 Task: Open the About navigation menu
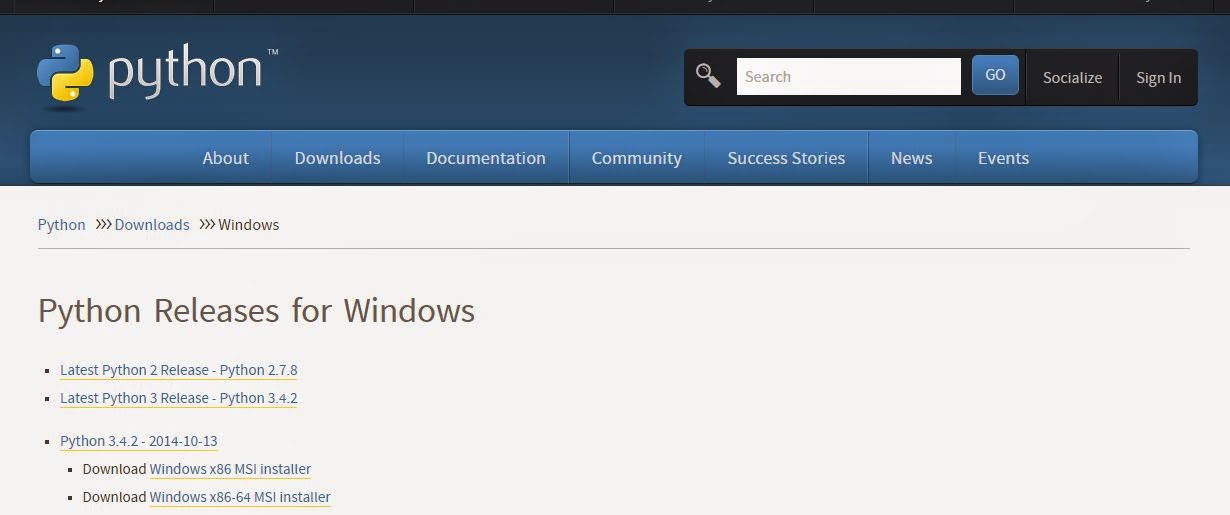225,158
